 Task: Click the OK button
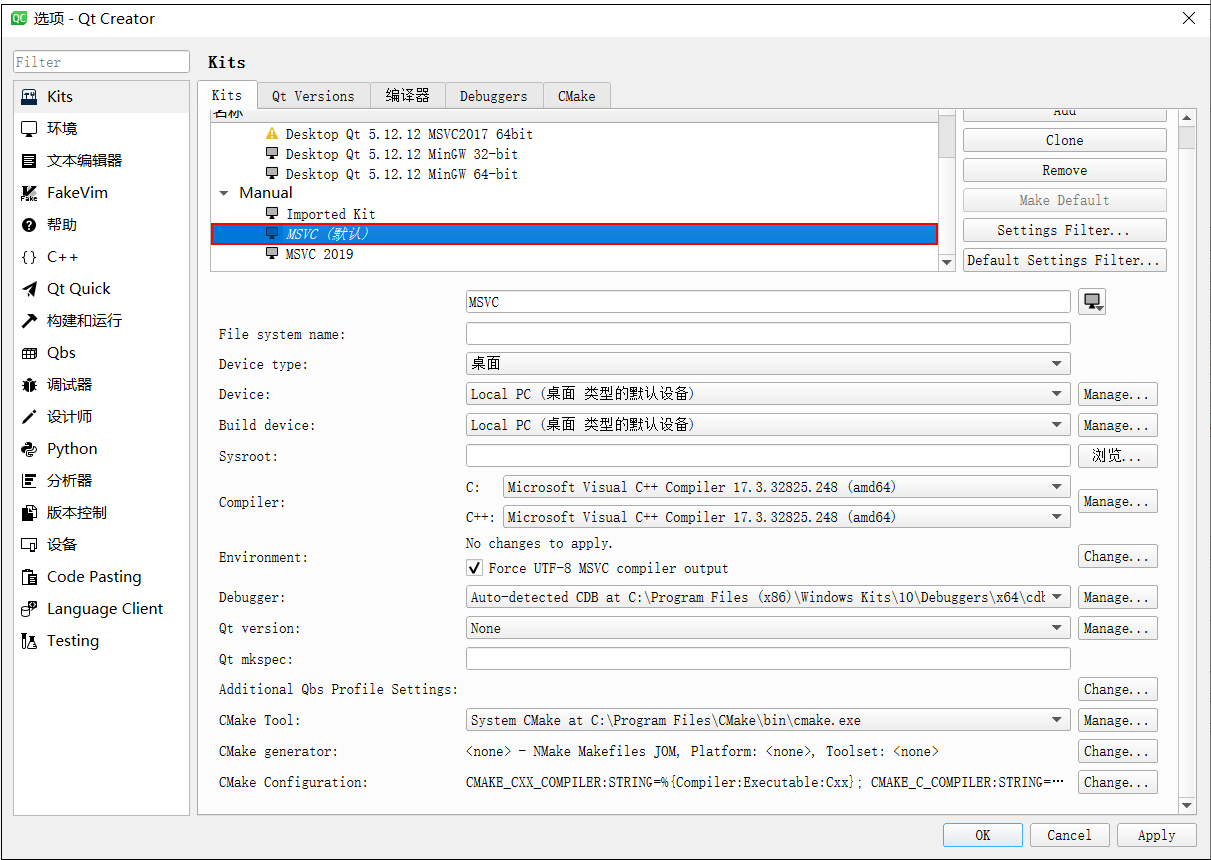[x=983, y=835]
